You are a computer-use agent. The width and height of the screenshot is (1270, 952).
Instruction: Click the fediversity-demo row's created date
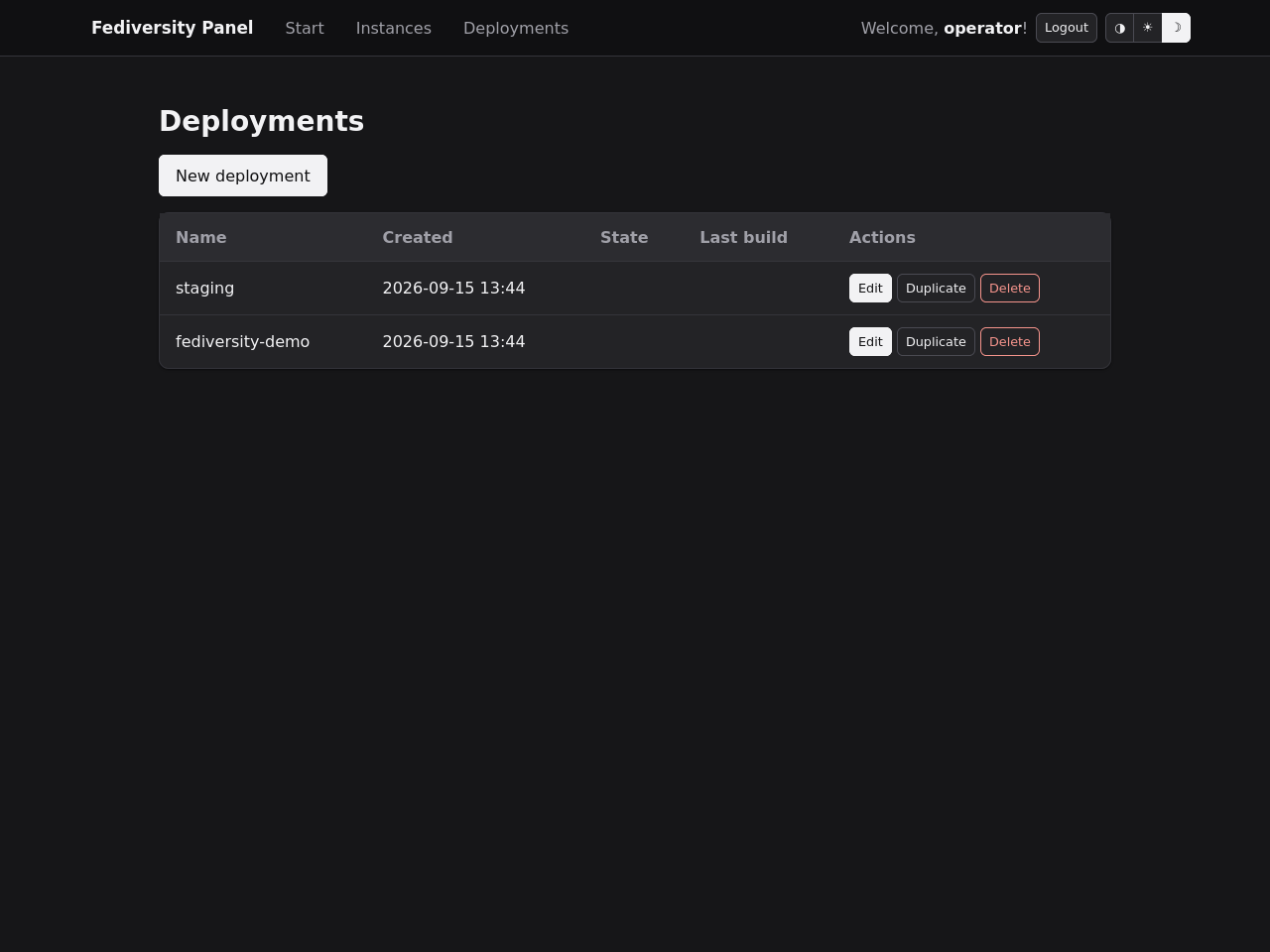(453, 341)
